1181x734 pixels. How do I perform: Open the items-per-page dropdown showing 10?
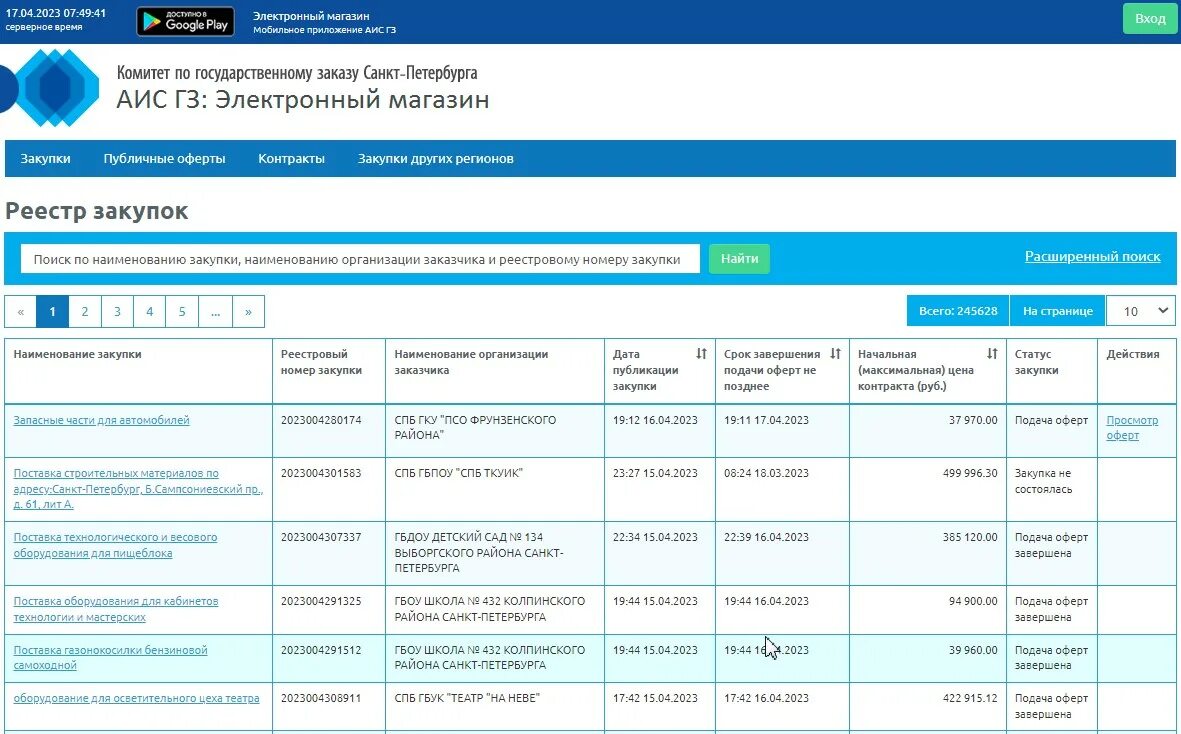click(x=1140, y=311)
